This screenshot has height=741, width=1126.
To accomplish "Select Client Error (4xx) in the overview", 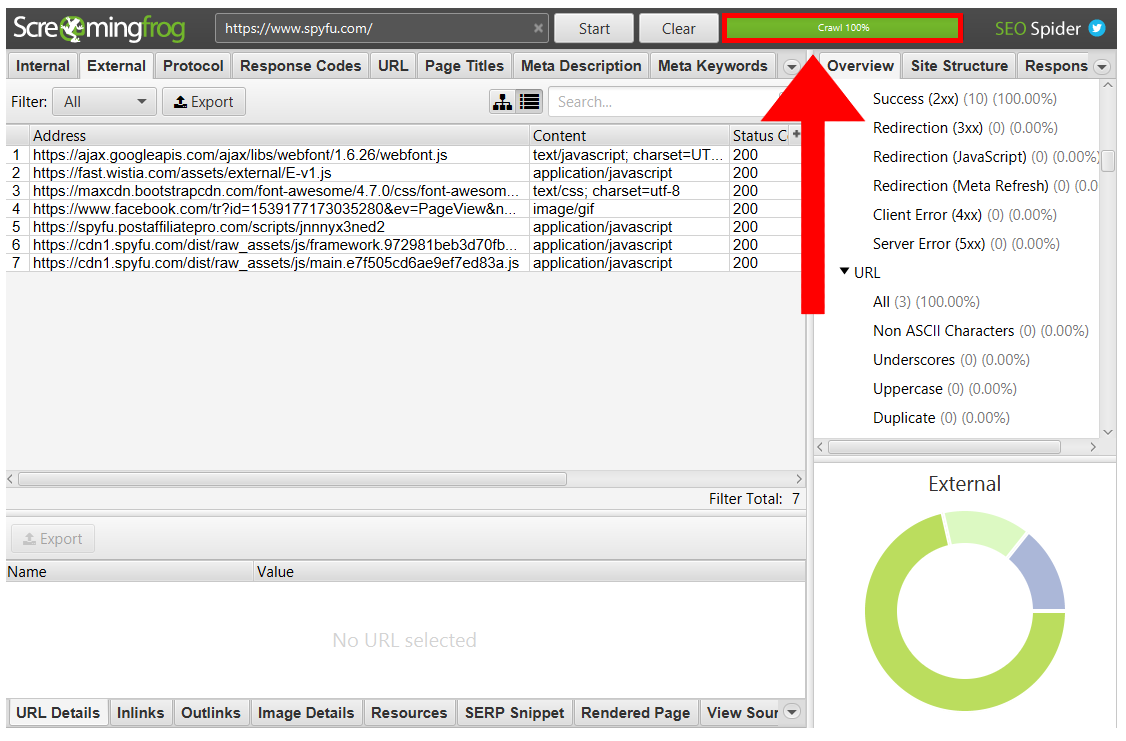I will 964,215.
